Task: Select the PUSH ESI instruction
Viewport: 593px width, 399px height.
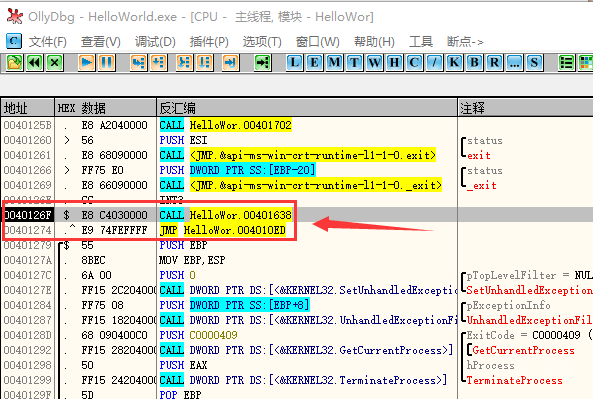Action: [x=183, y=140]
